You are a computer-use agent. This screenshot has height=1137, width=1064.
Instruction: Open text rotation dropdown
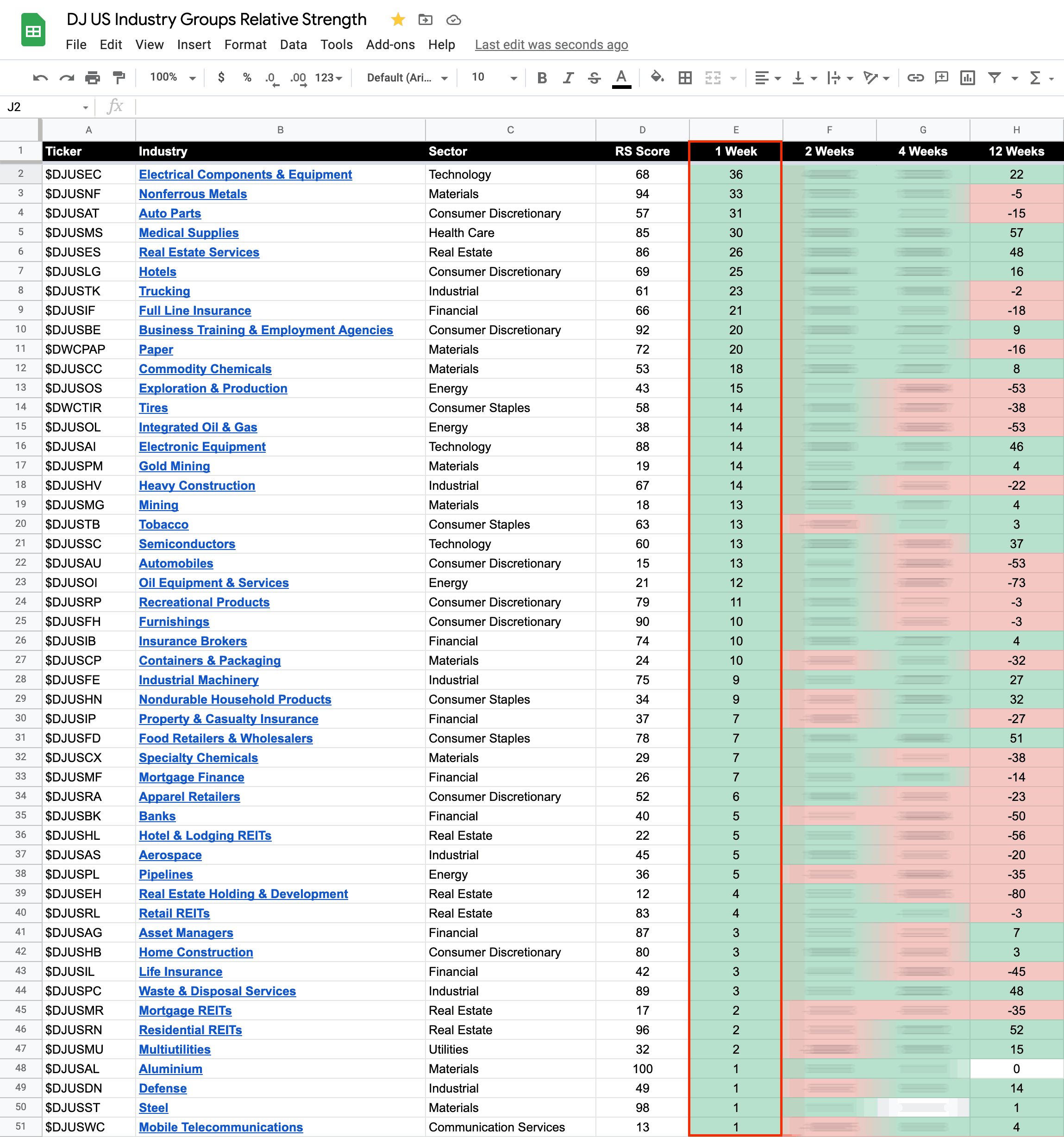[876, 78]
